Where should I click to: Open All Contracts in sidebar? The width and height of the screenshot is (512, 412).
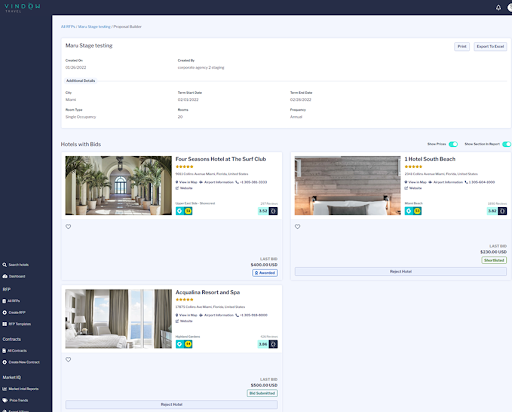pos(15,351)
